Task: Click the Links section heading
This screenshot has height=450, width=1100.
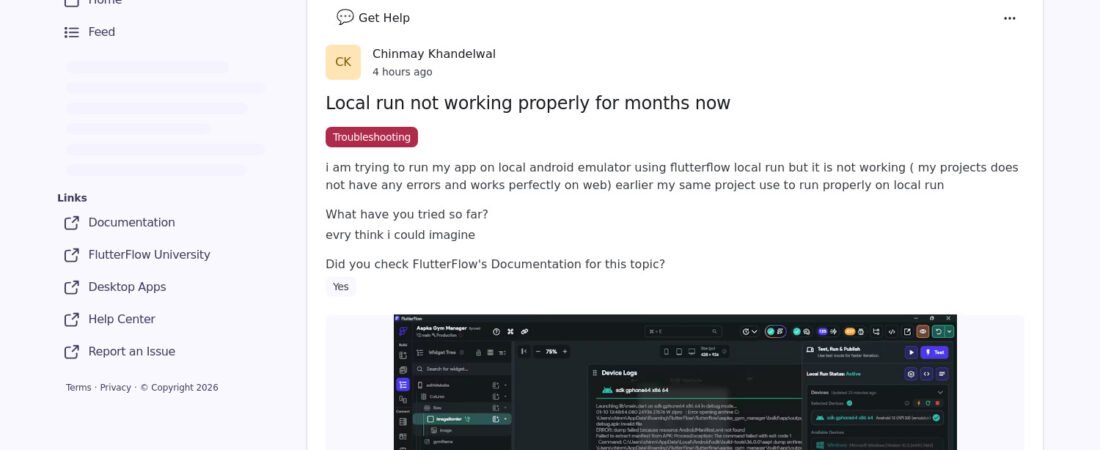Action: coord(72,198)
